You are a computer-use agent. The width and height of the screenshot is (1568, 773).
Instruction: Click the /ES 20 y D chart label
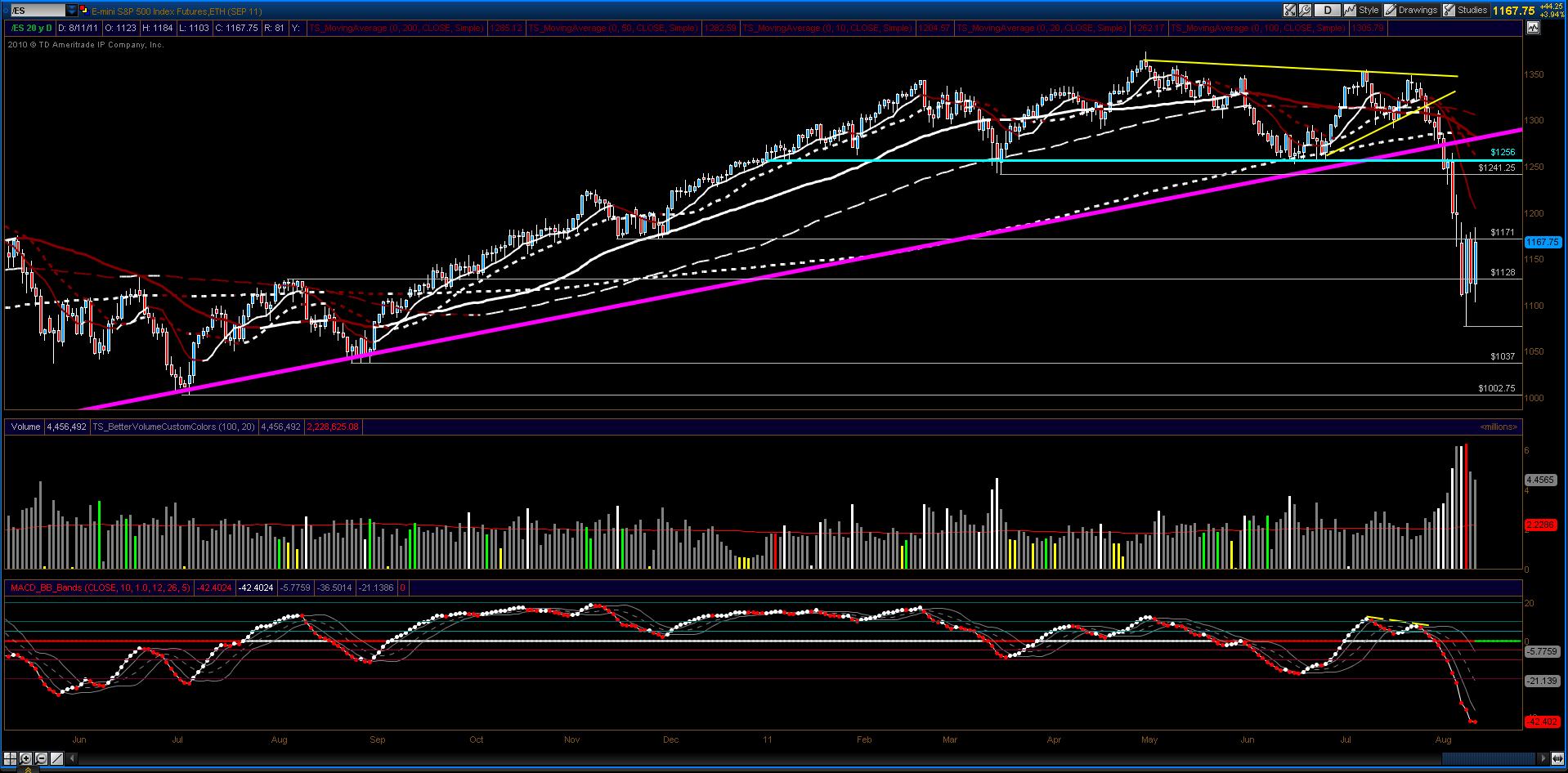29,28
